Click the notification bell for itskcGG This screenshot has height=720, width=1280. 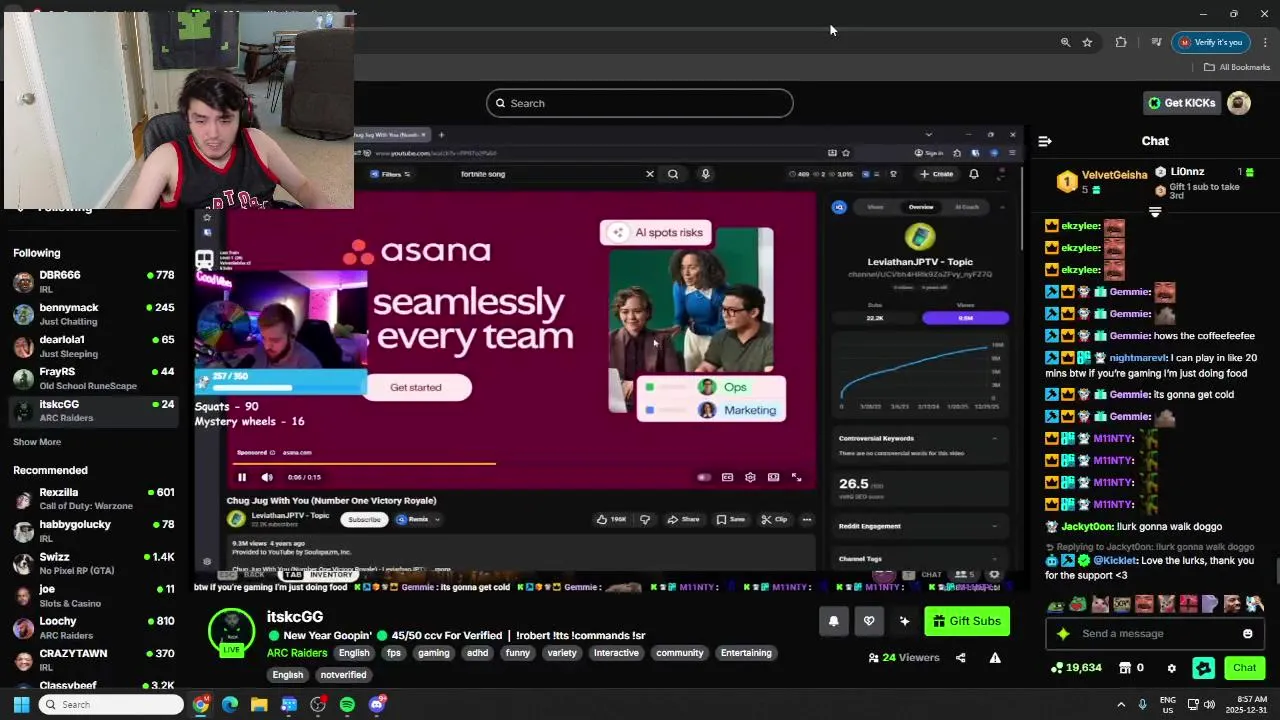[834, 621]
